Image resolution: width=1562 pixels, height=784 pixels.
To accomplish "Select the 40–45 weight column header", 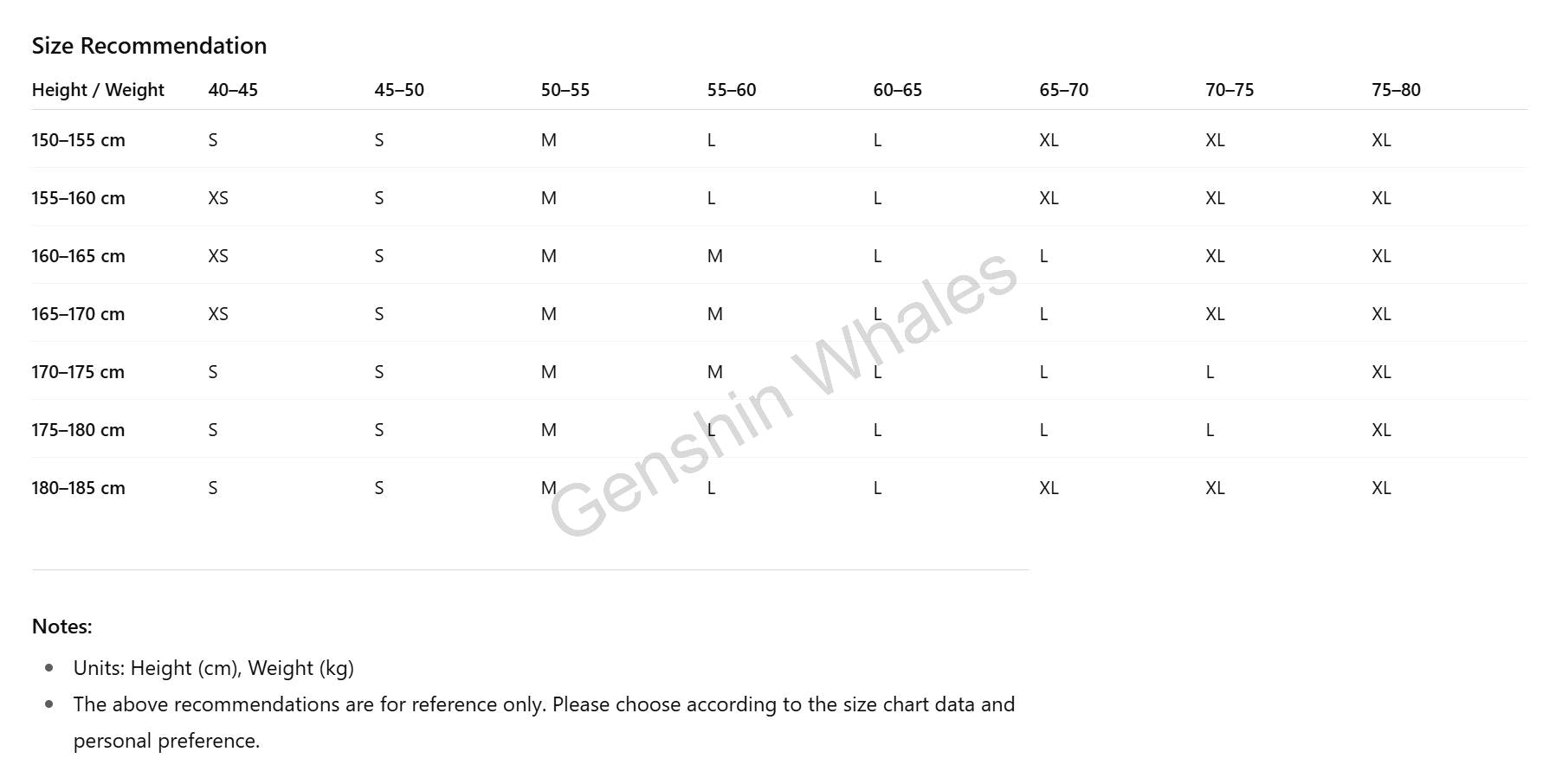I will tap(233, 90).
